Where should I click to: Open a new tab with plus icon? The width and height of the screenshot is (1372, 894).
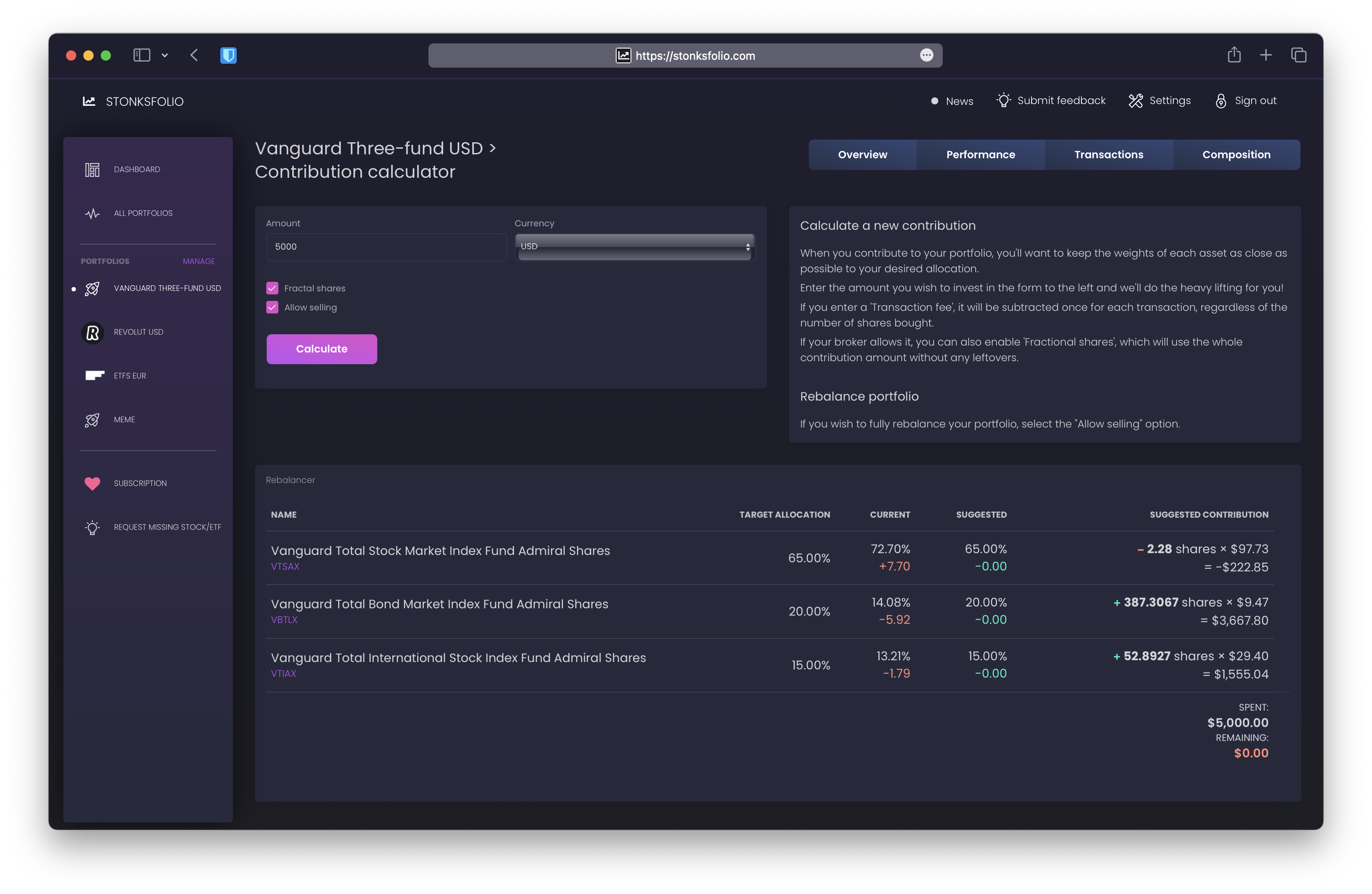1266,55
